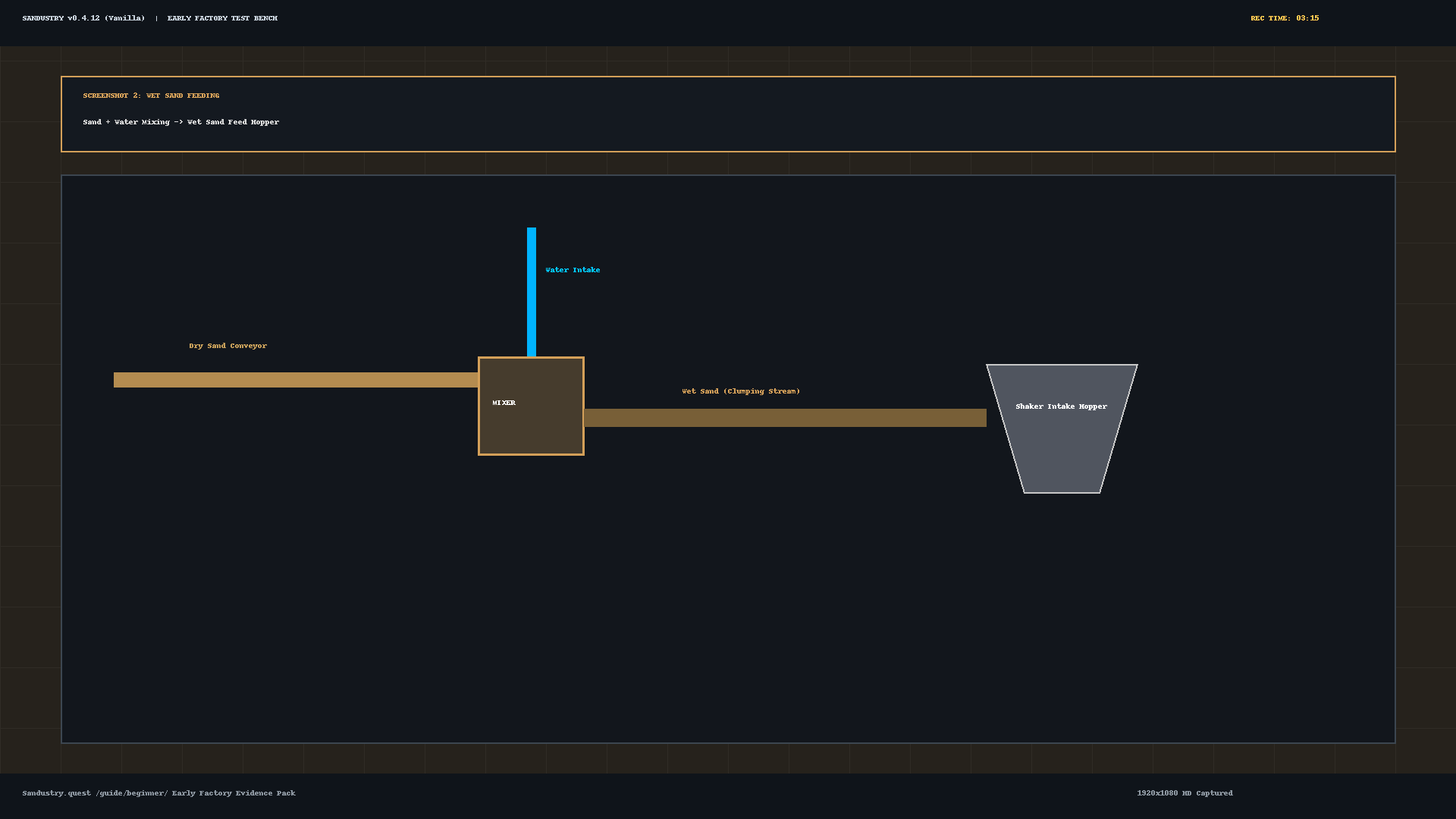Click the 'Sand + Water Mixing' description line

coord(180,122)
